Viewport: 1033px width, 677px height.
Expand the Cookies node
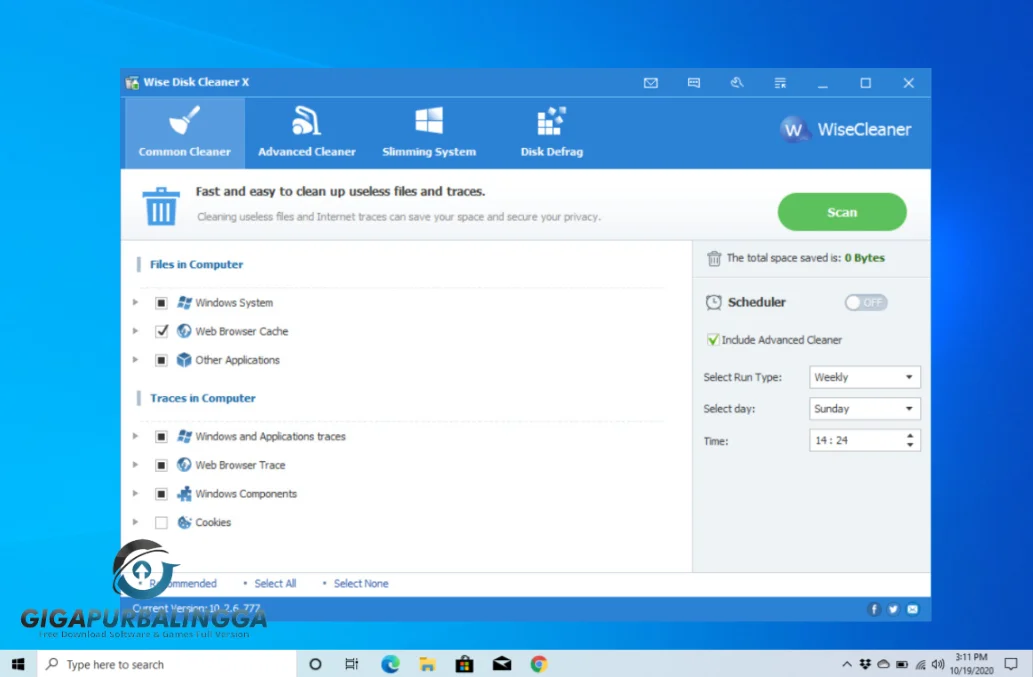coord(135,522)
